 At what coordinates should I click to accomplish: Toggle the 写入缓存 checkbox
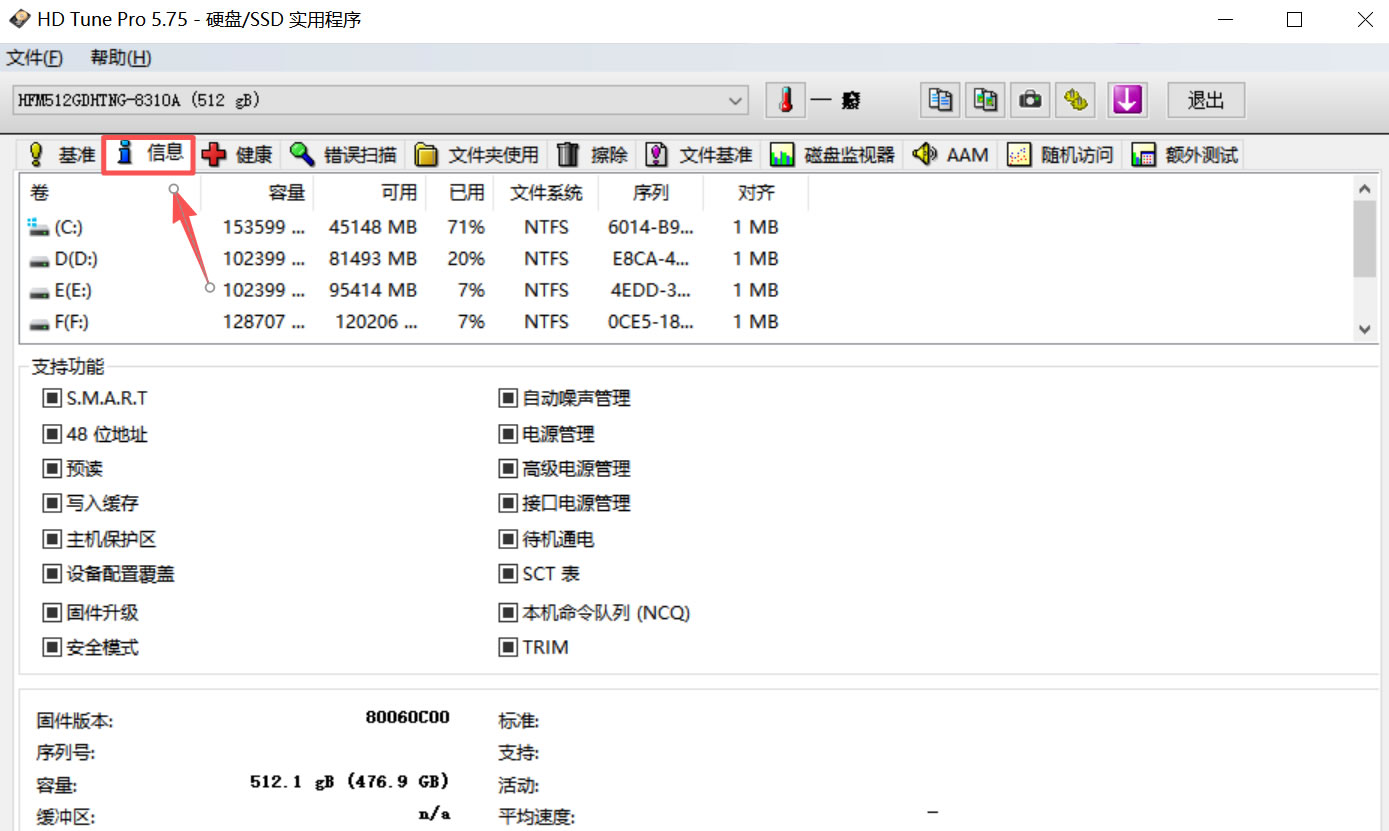[x=52, y=503]
